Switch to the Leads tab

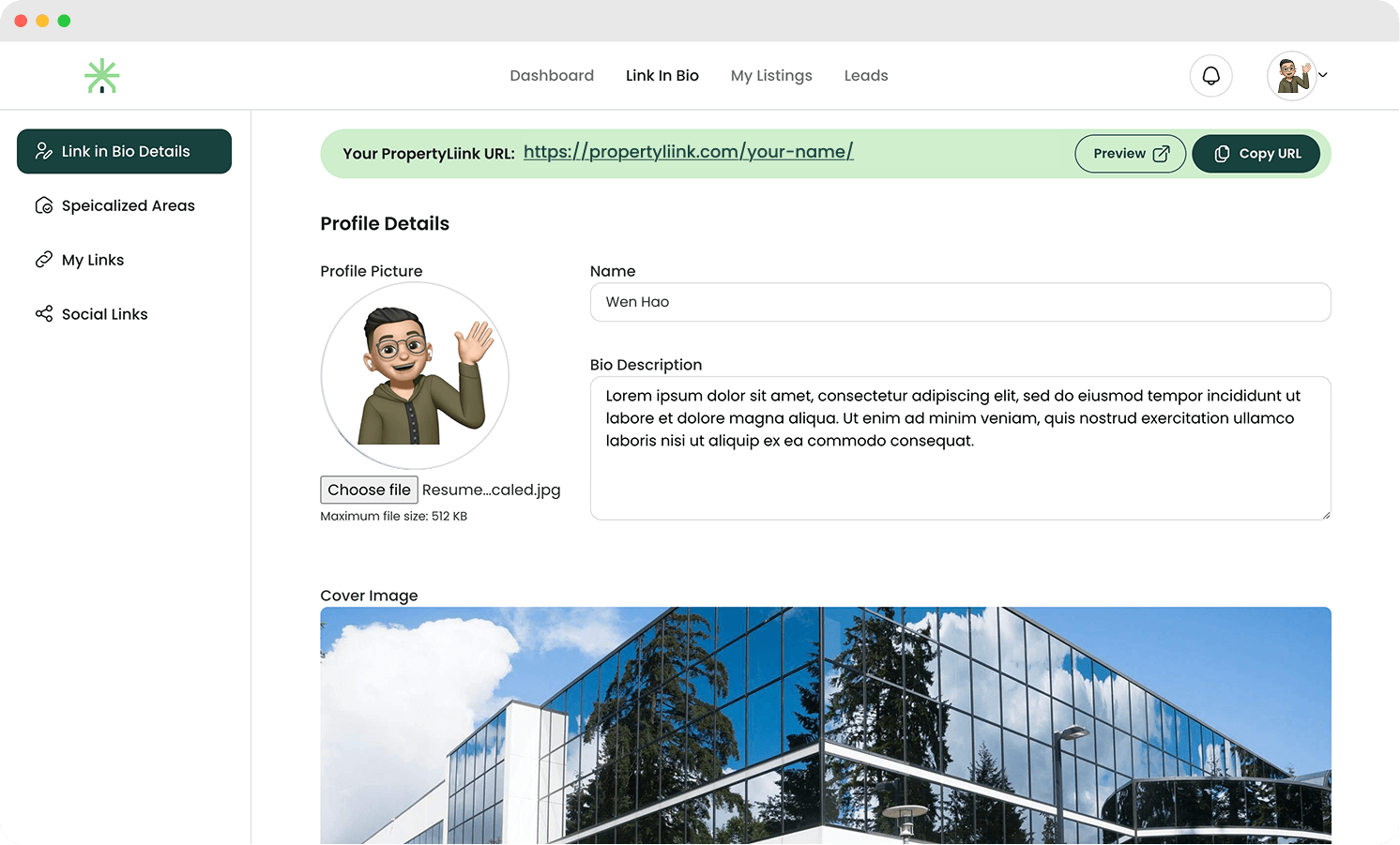866,76
